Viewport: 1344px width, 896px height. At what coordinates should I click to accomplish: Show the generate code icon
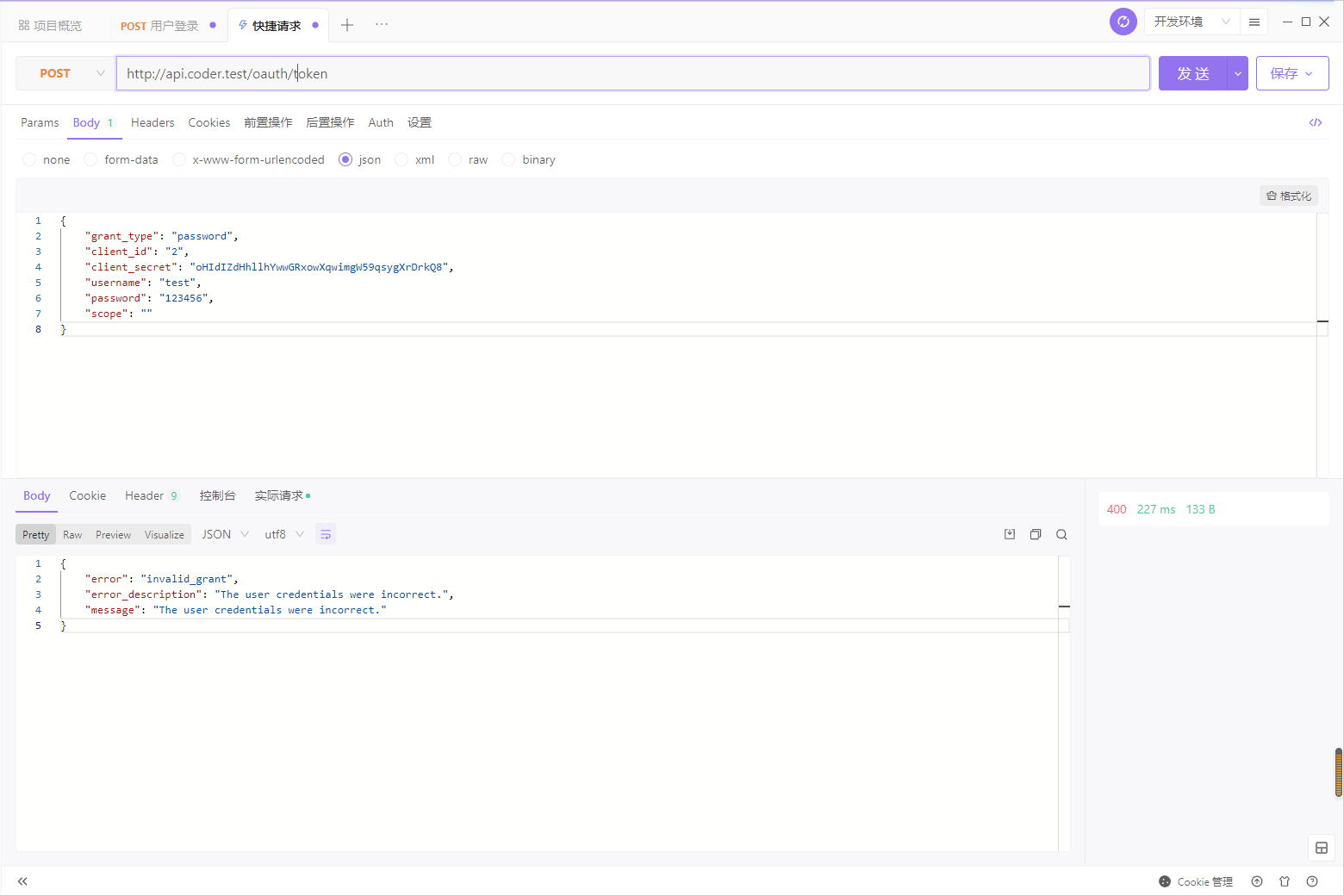point(1315,122)
